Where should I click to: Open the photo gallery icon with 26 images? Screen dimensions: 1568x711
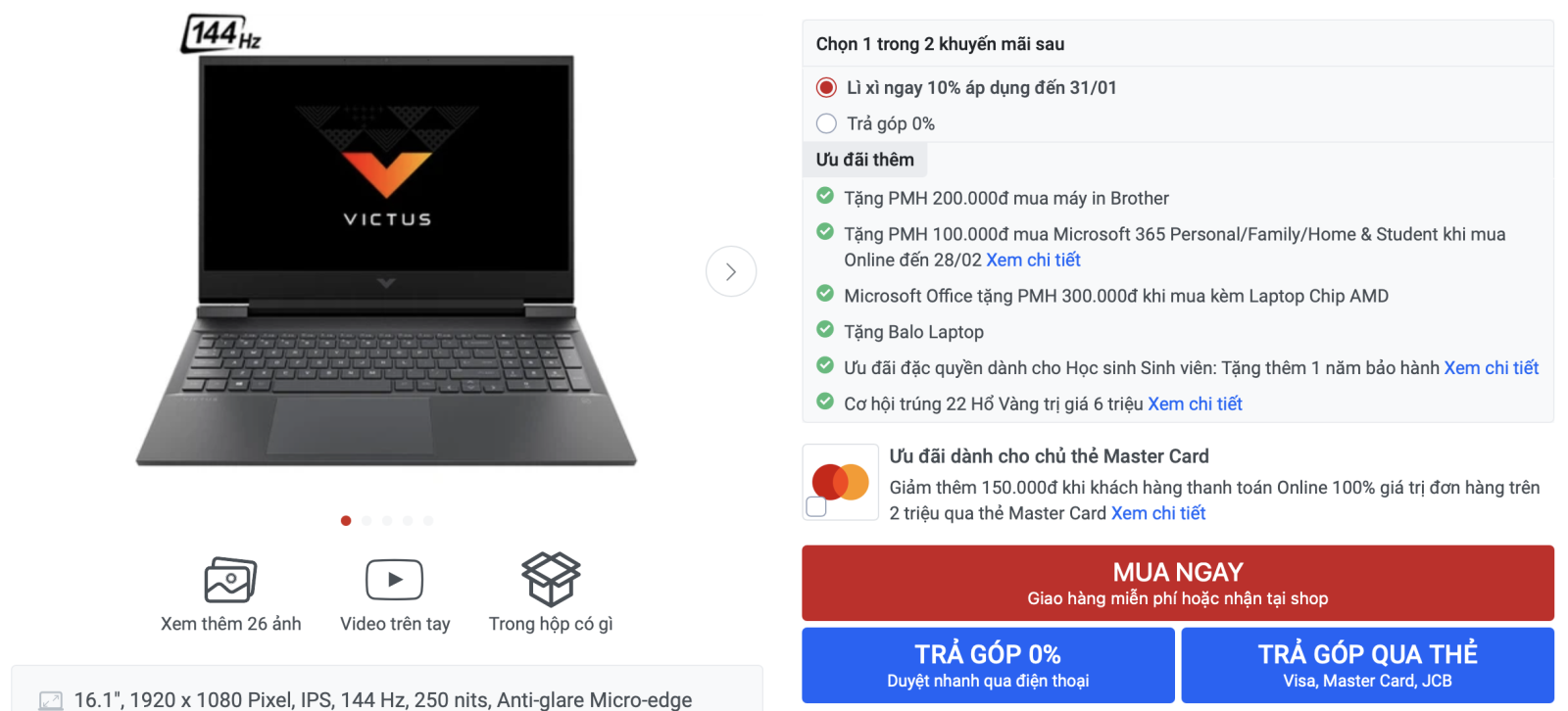point(230,581)
